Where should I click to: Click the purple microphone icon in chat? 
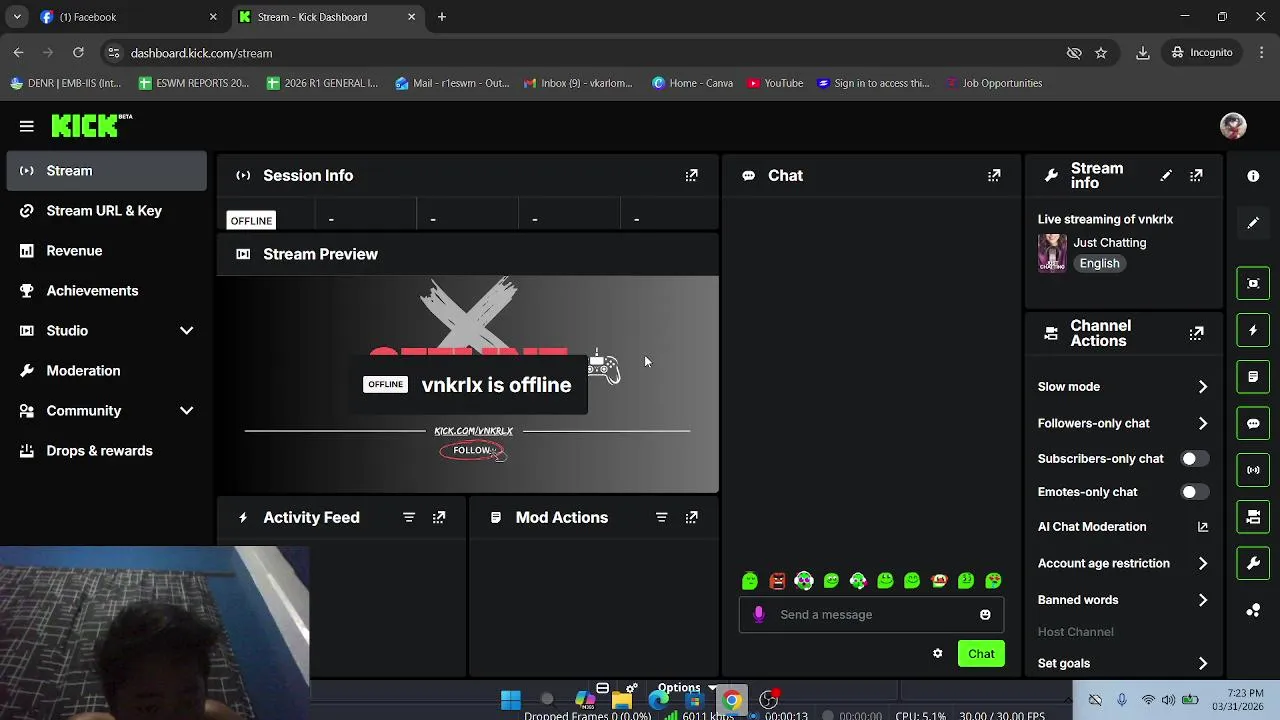coord(759,614)
